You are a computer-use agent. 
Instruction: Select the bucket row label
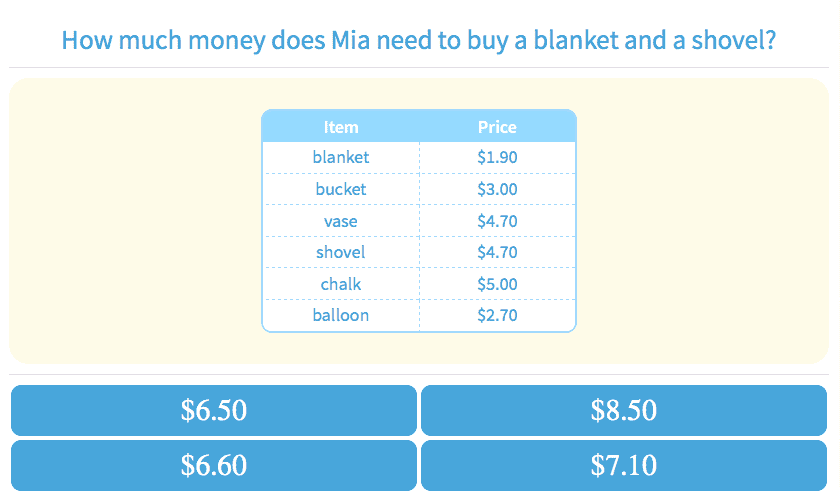click(341, 189)
